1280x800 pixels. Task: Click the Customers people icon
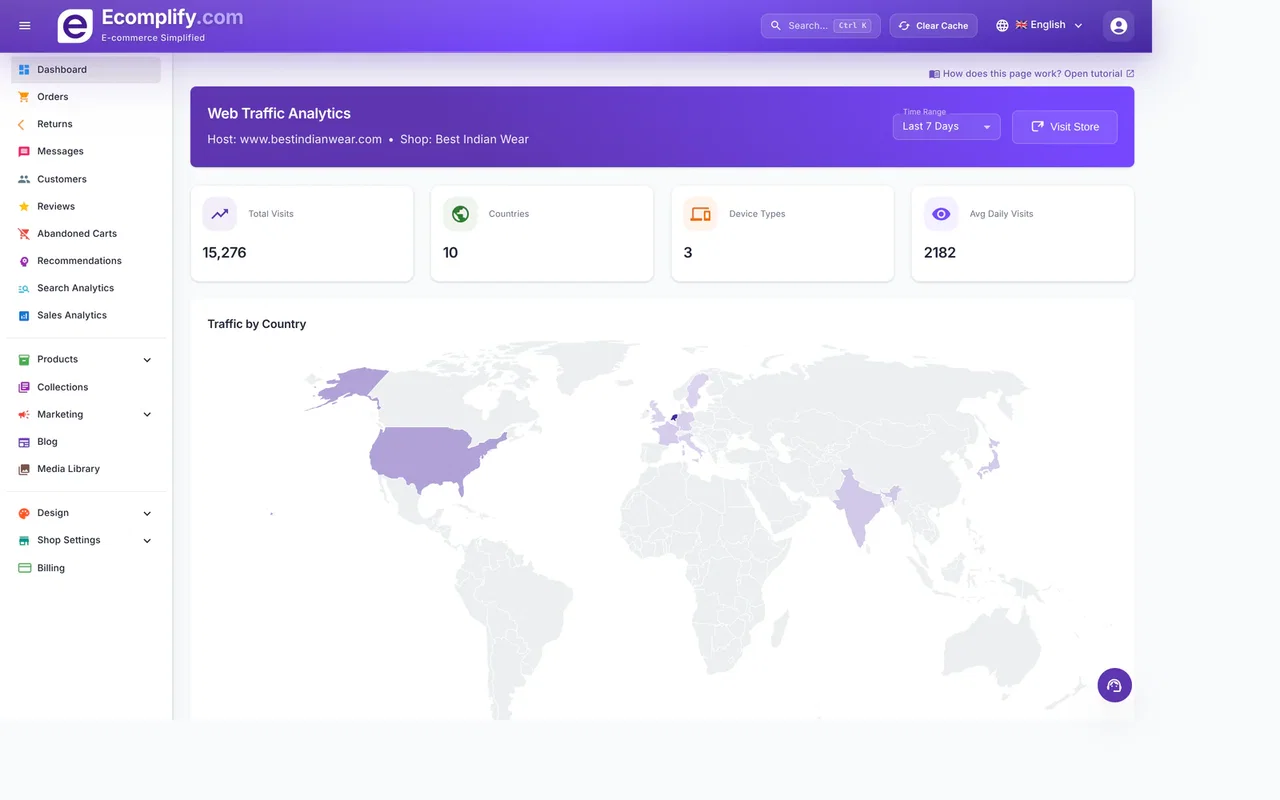[24, 179]
